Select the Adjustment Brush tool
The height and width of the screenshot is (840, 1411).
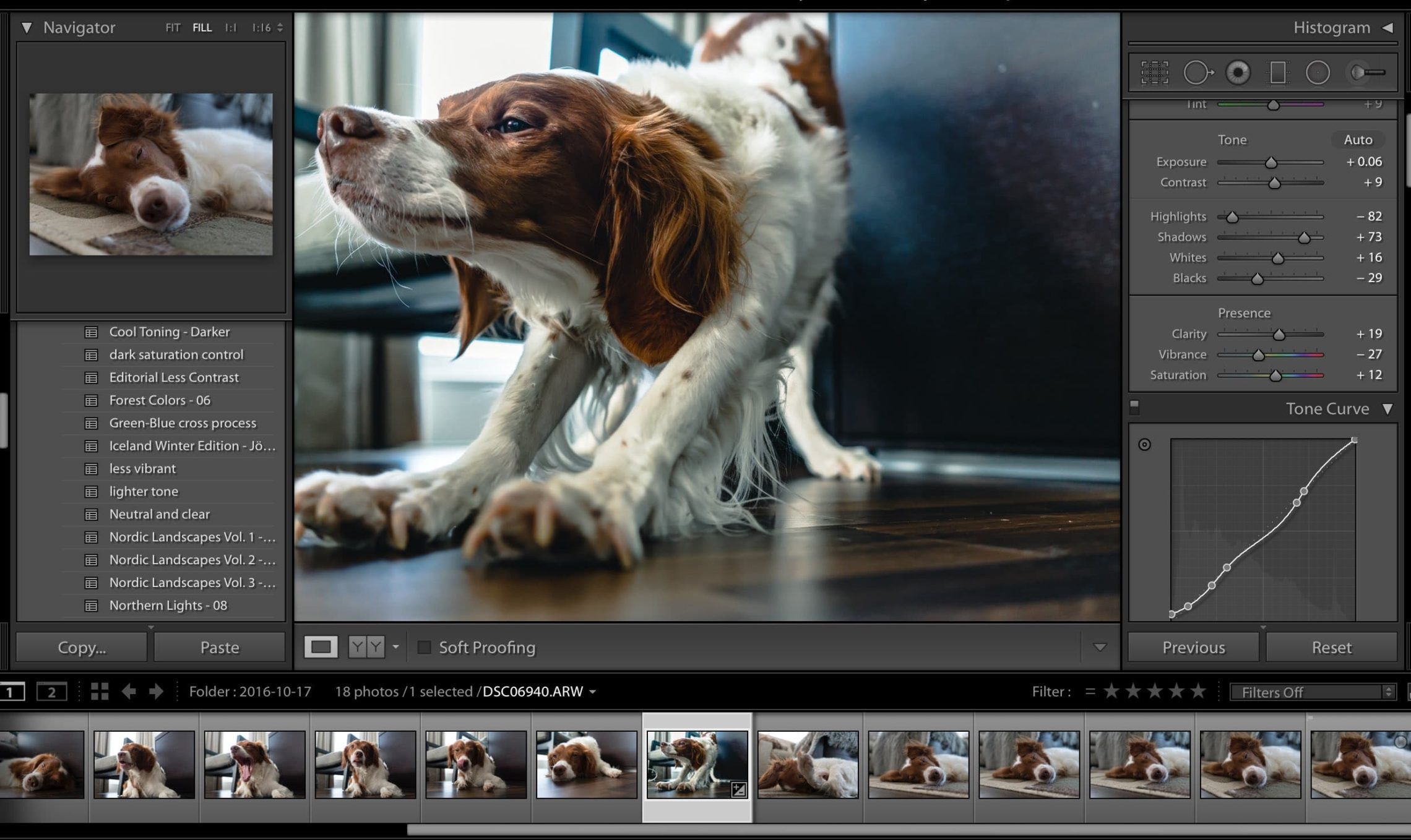[1367, 72]
